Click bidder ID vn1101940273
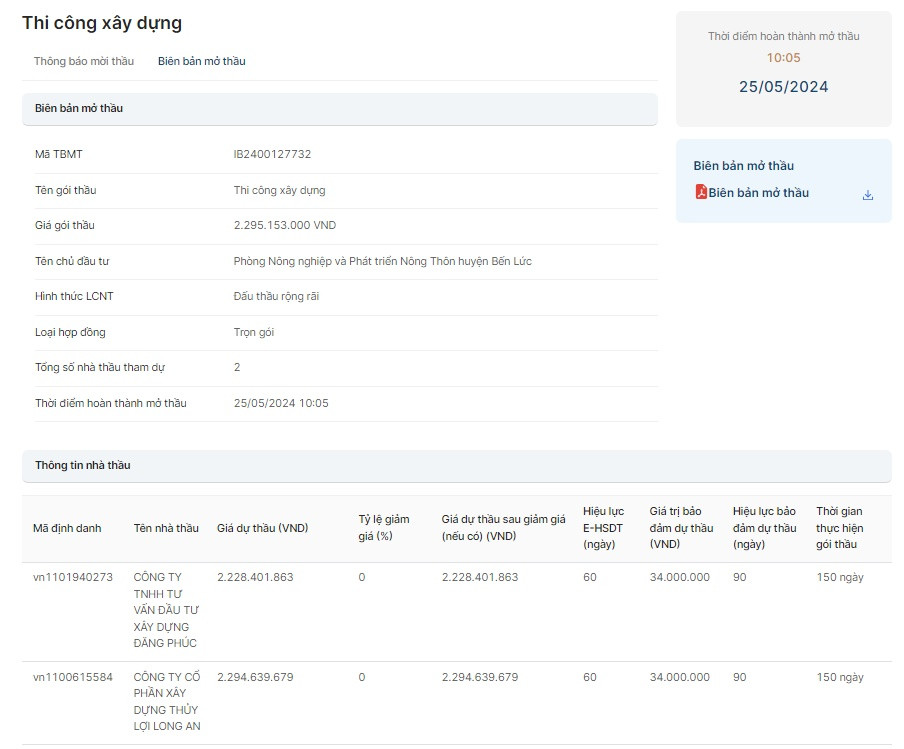 (x=73, y=577)
